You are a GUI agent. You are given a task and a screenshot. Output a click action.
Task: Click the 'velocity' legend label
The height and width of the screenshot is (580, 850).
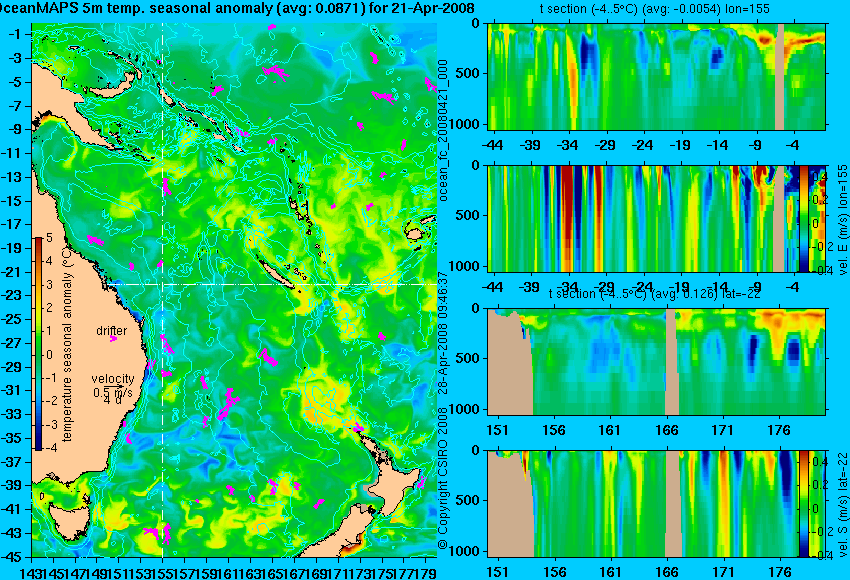click(113, 379)
